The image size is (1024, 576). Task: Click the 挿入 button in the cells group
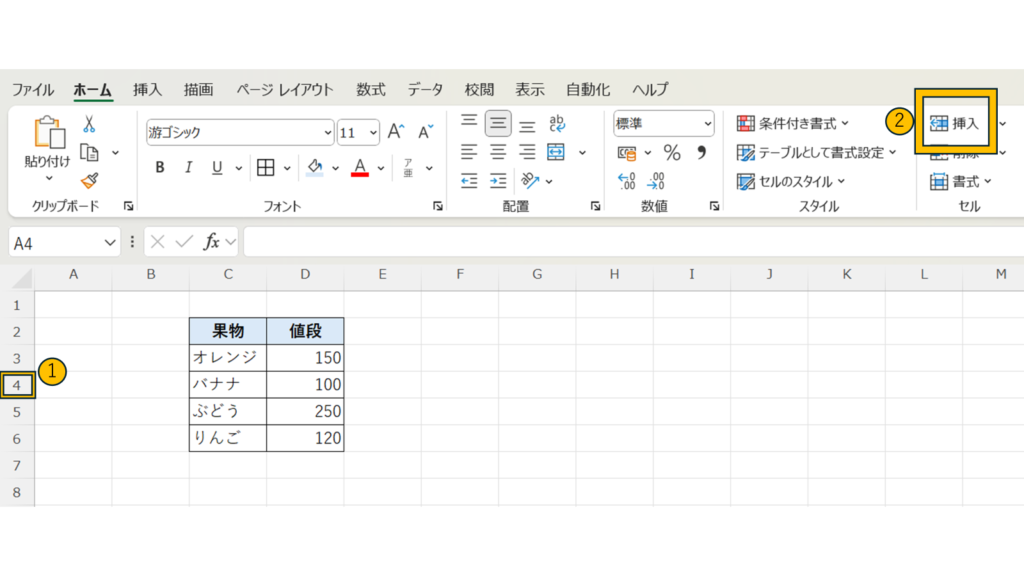point(955,124)
